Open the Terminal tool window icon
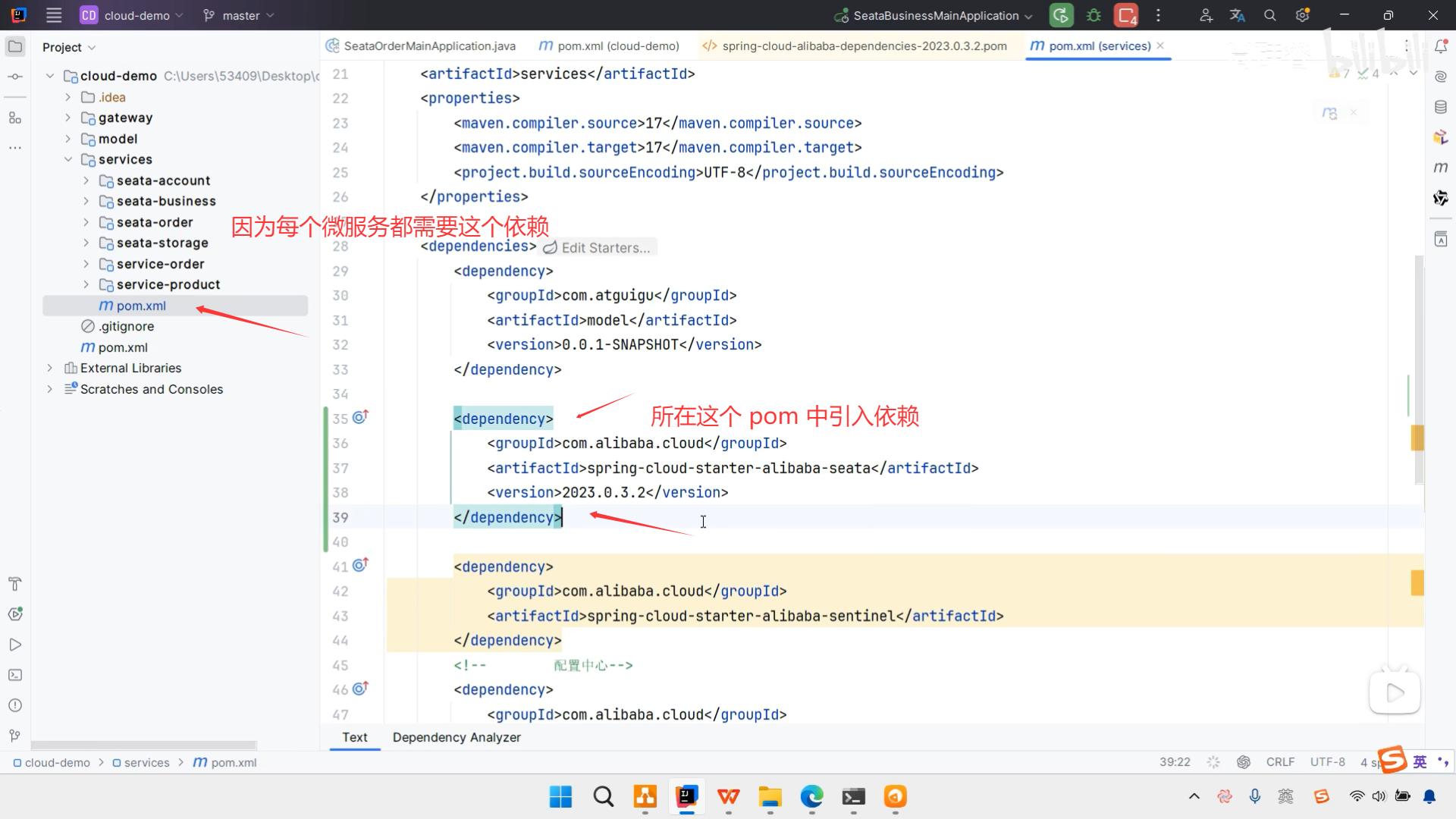This screenshot has width=1456, height=819. click(15, 675)
